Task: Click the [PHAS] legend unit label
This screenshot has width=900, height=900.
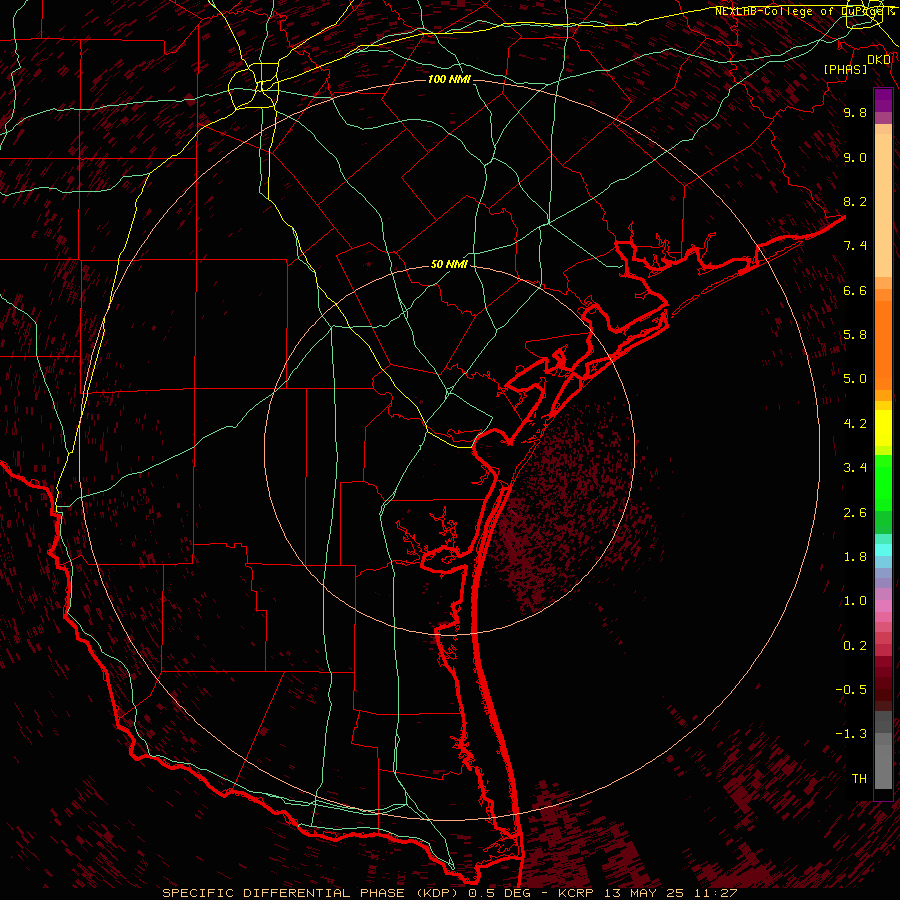Action: pos(845,69)
